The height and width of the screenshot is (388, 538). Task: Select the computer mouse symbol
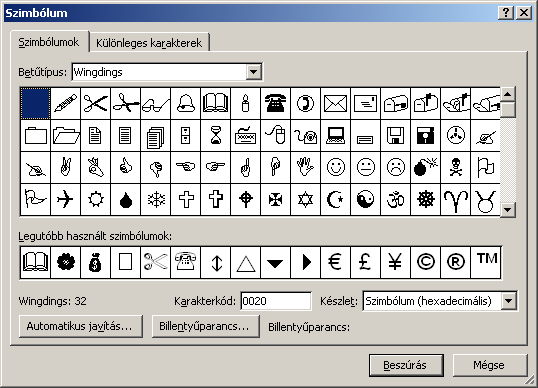tap(276, 135)
